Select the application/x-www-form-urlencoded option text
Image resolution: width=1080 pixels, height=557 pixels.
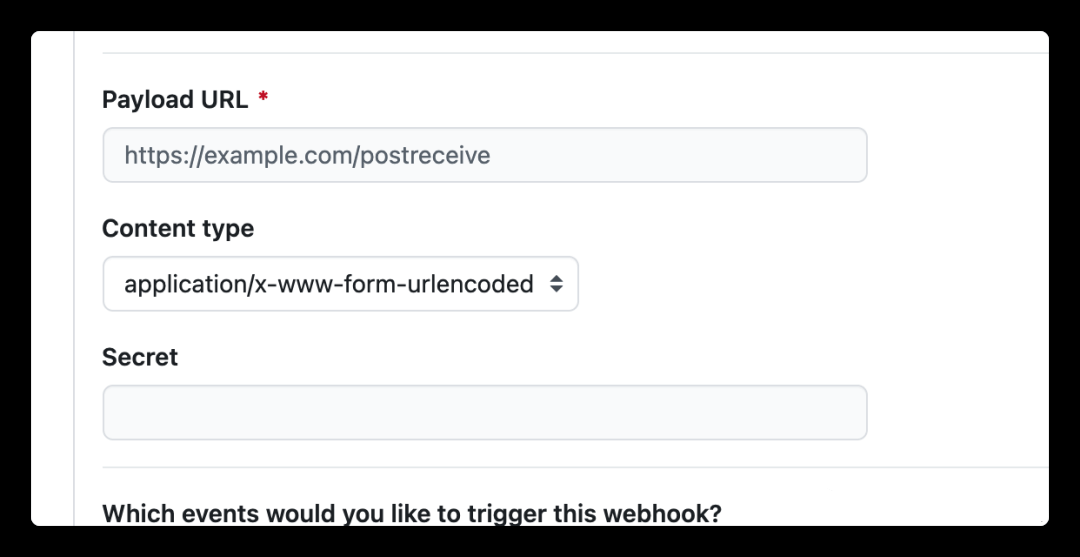tap(328, 284)
